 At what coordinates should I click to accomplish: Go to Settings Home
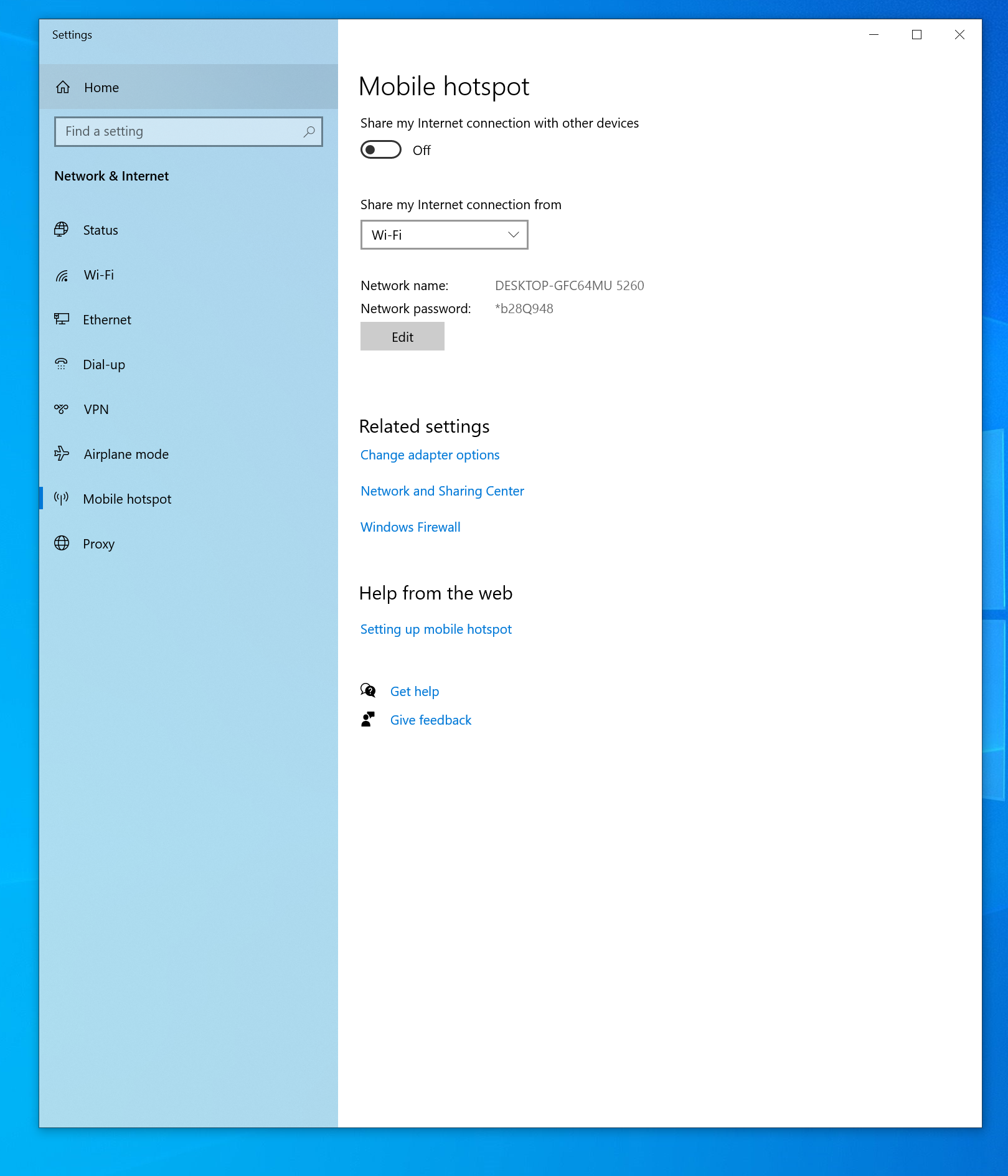click(189, 87)
